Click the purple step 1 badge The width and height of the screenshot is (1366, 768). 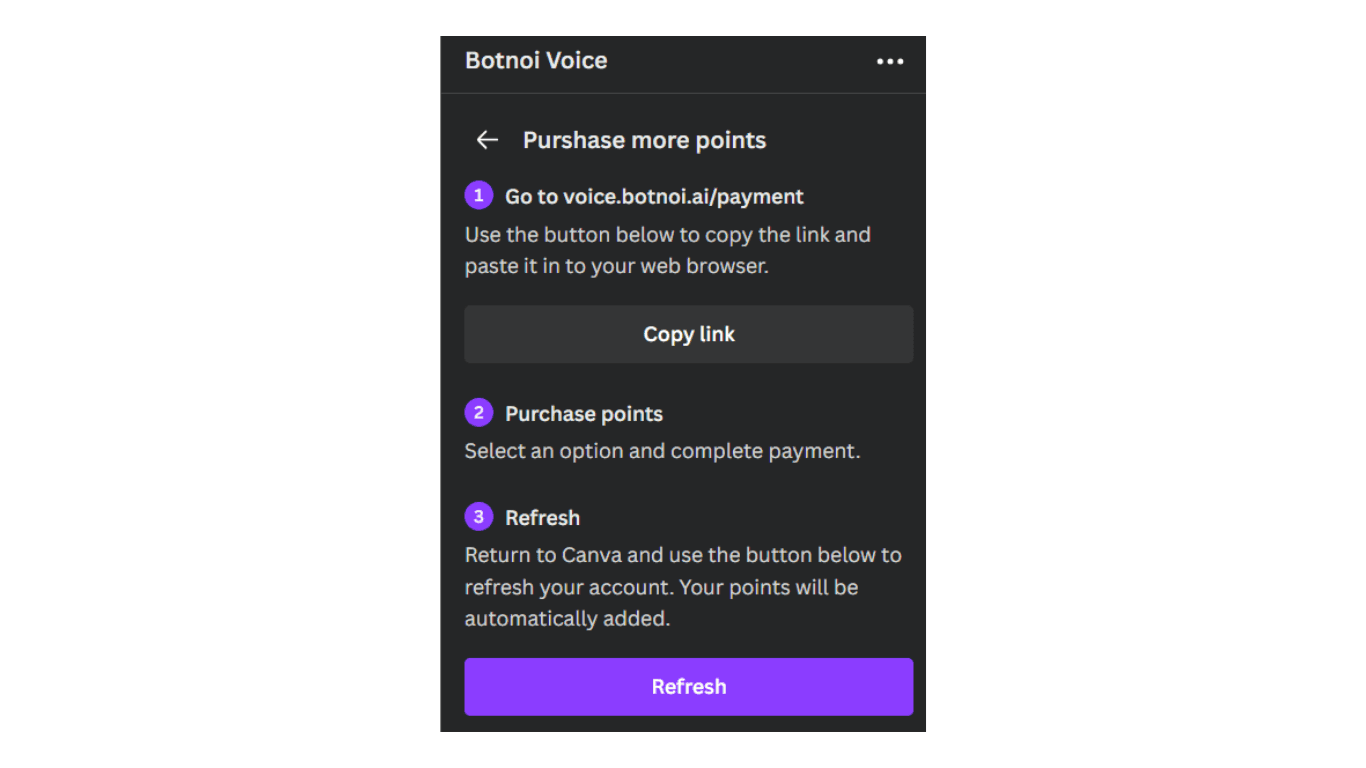pyautogui.click(x=479, y=195)
